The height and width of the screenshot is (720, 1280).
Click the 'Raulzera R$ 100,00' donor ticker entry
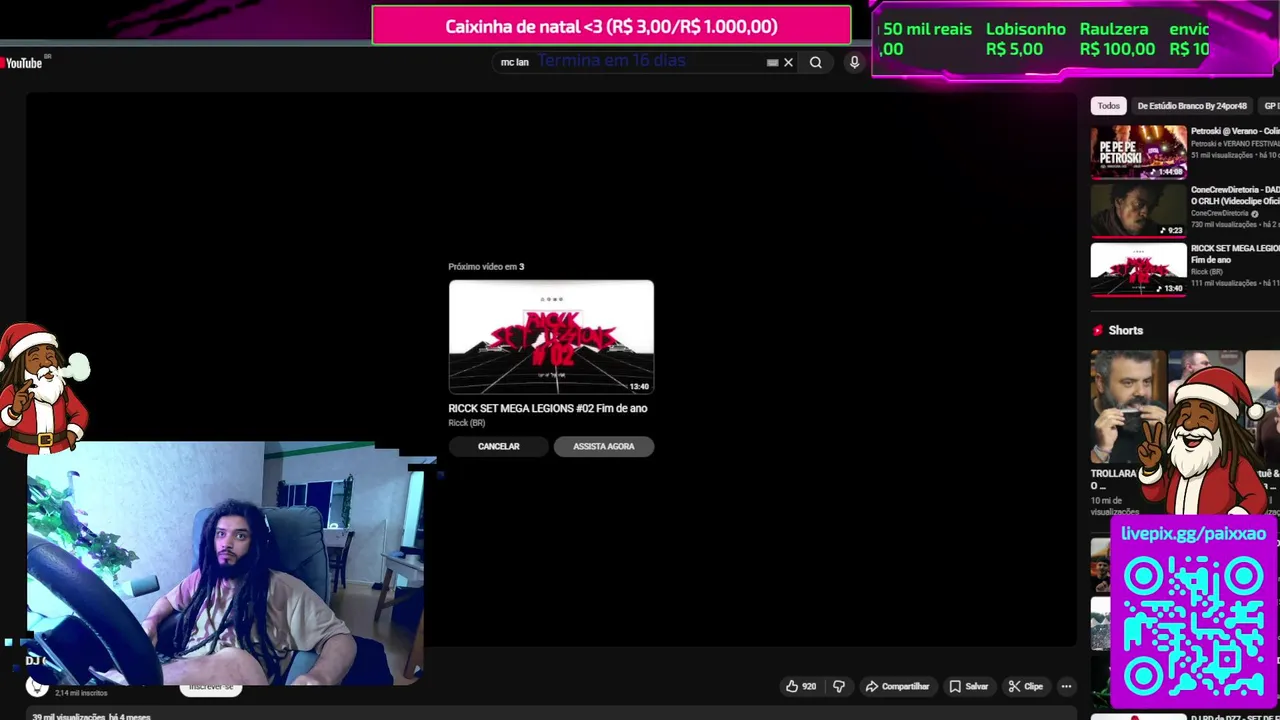1117,39
